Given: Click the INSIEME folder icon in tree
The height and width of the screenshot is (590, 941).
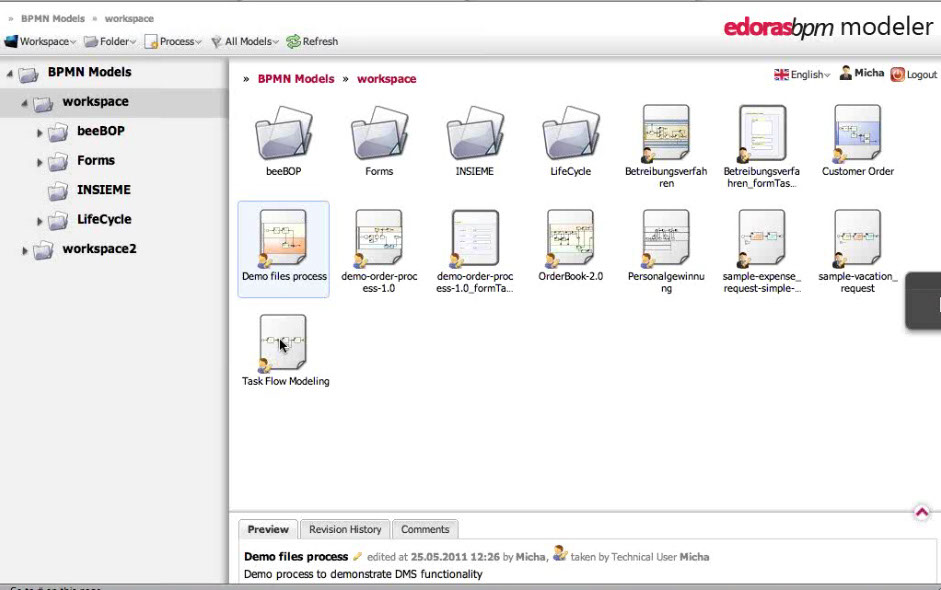Looking at the screenshot, I should point(58,191).
